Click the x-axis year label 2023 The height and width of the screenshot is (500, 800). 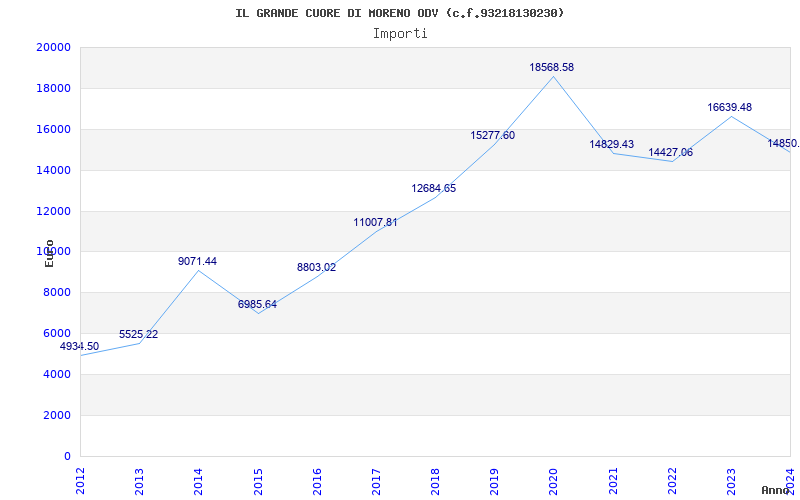pos(732,481)
